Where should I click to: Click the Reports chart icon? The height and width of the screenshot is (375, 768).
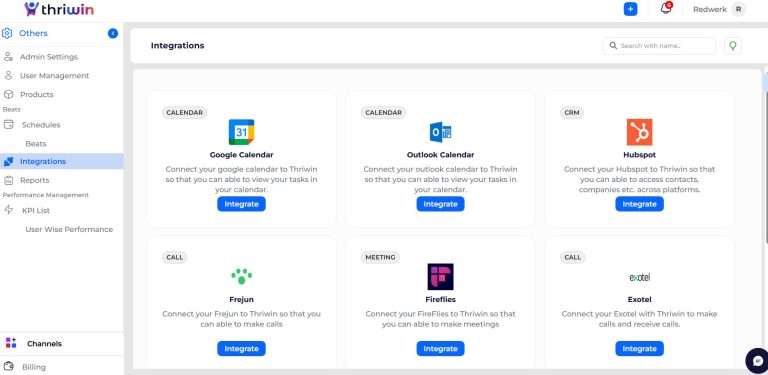click(x=8, y=180)
